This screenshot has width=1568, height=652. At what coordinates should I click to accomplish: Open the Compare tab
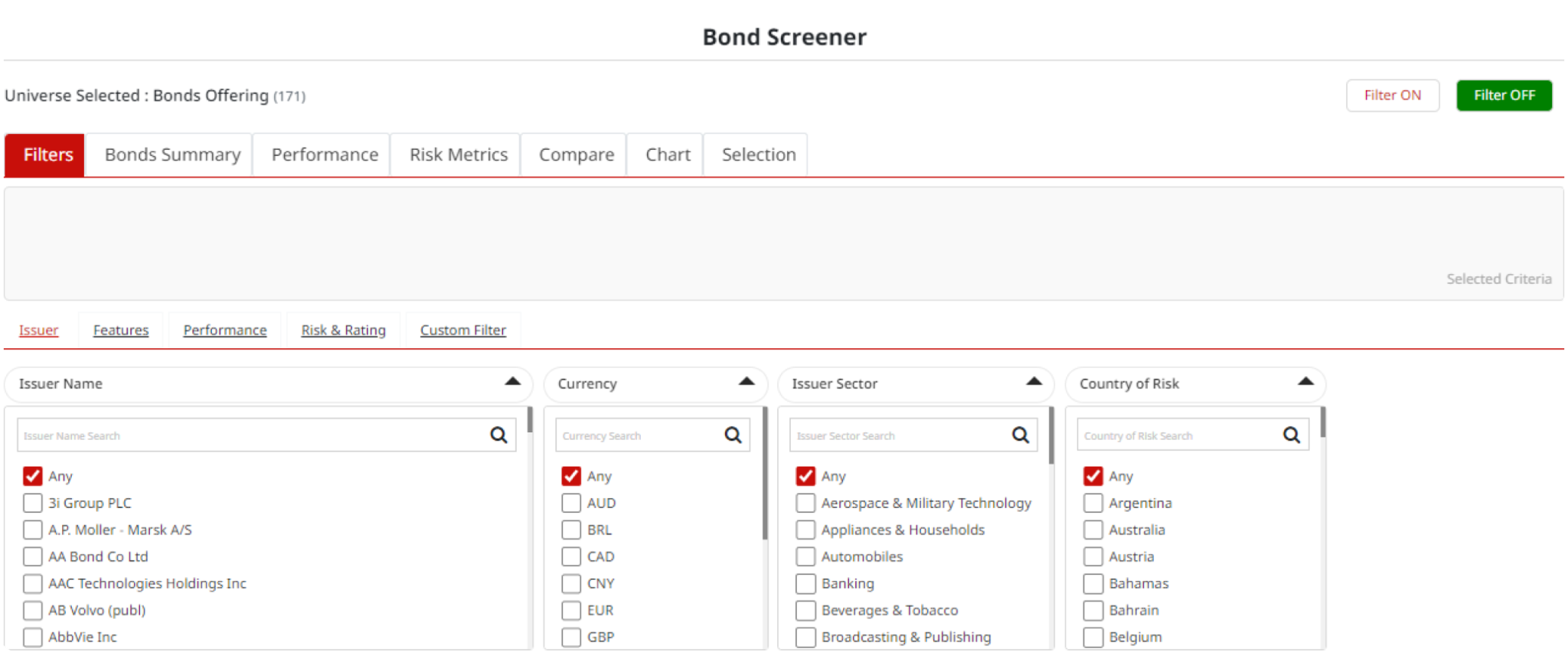pos(576,155)
